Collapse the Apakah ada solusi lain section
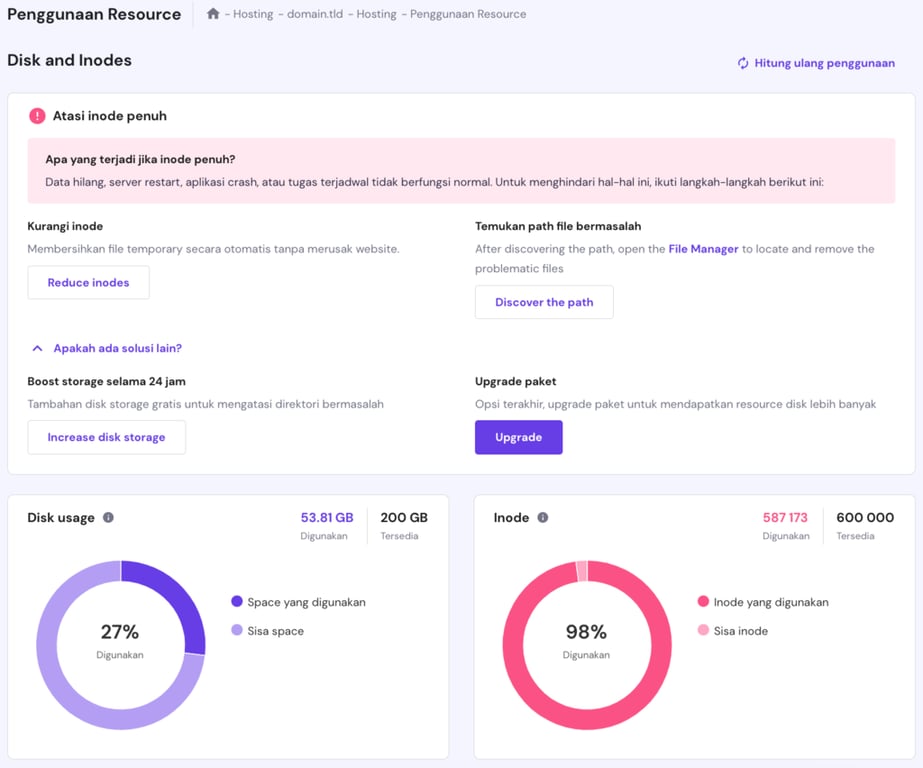923x768 pixels. 108,348
